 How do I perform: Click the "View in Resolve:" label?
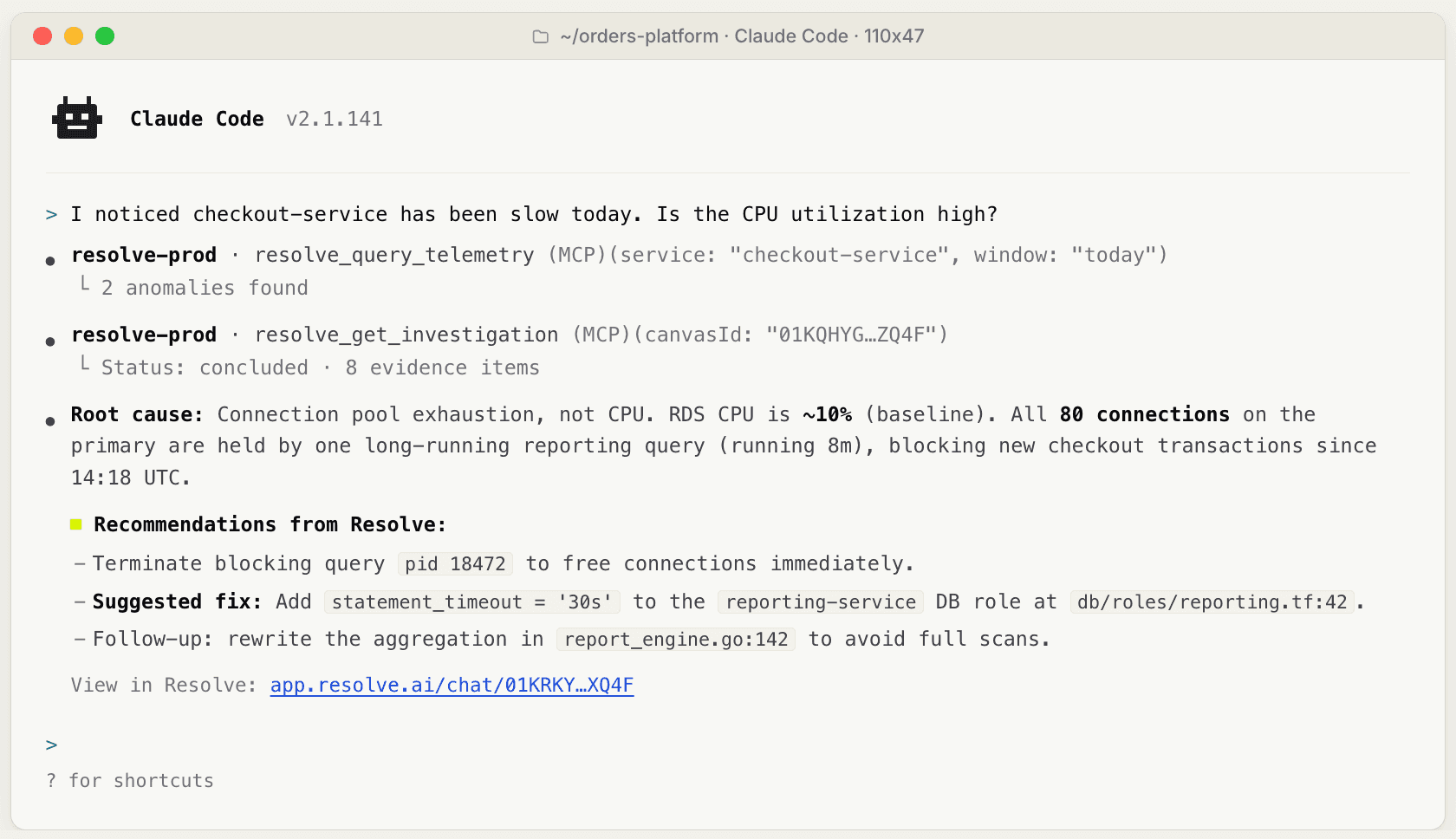coord(164,685)
